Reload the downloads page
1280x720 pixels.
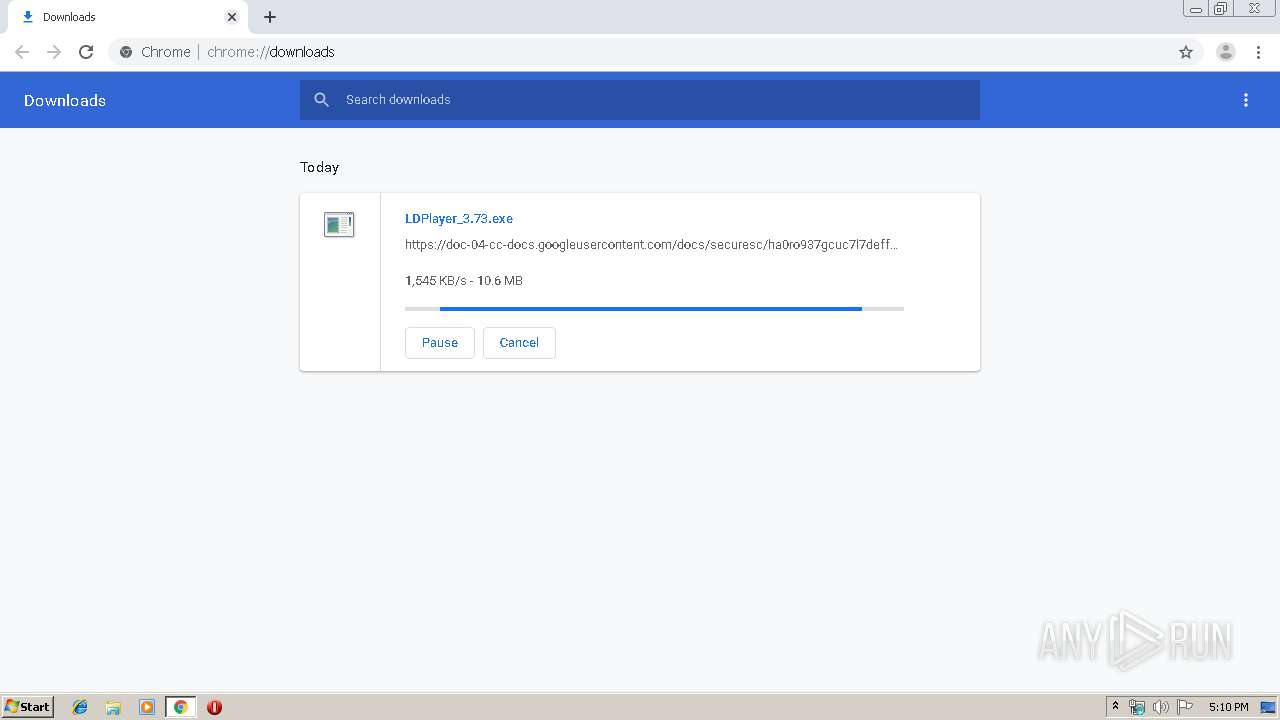(86, 52)
